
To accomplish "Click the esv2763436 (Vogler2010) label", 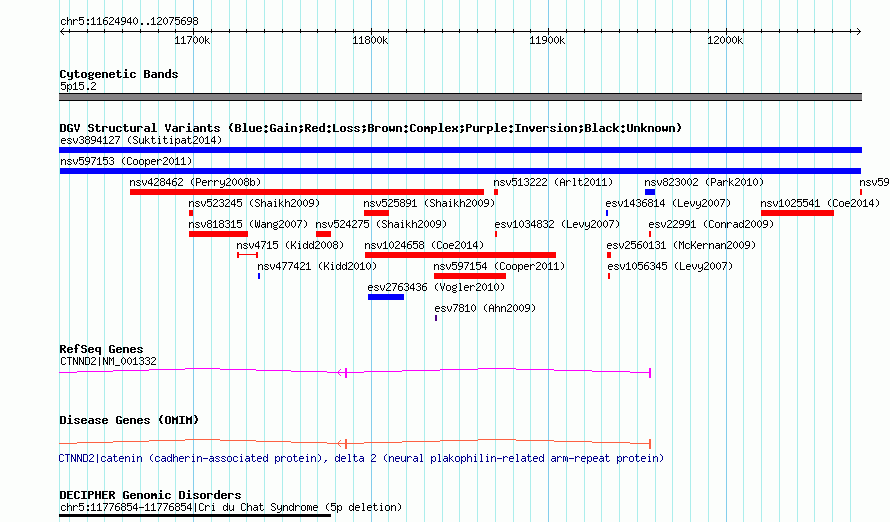I will point(436,287).
